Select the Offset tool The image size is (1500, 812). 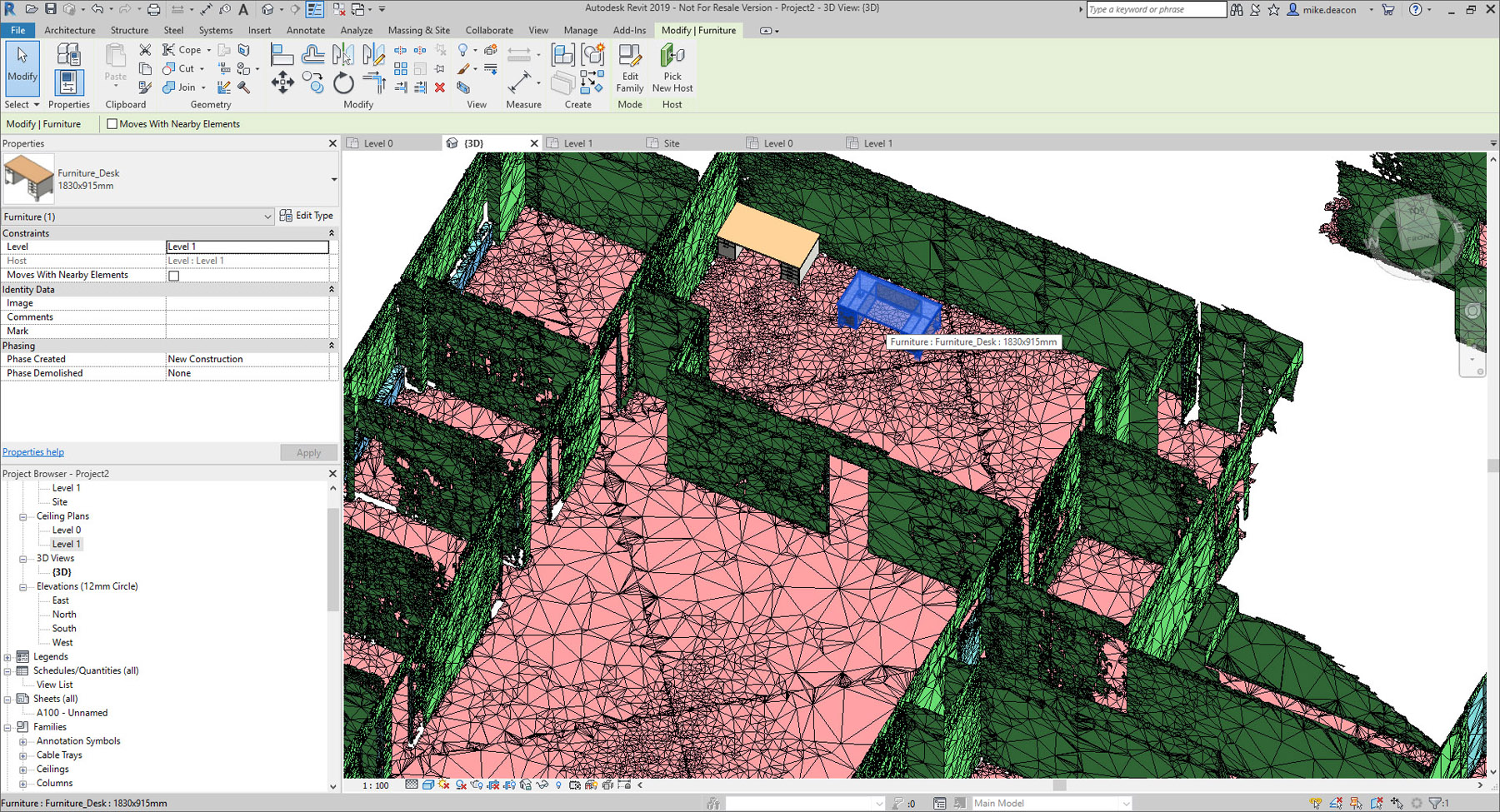(313, 55)
